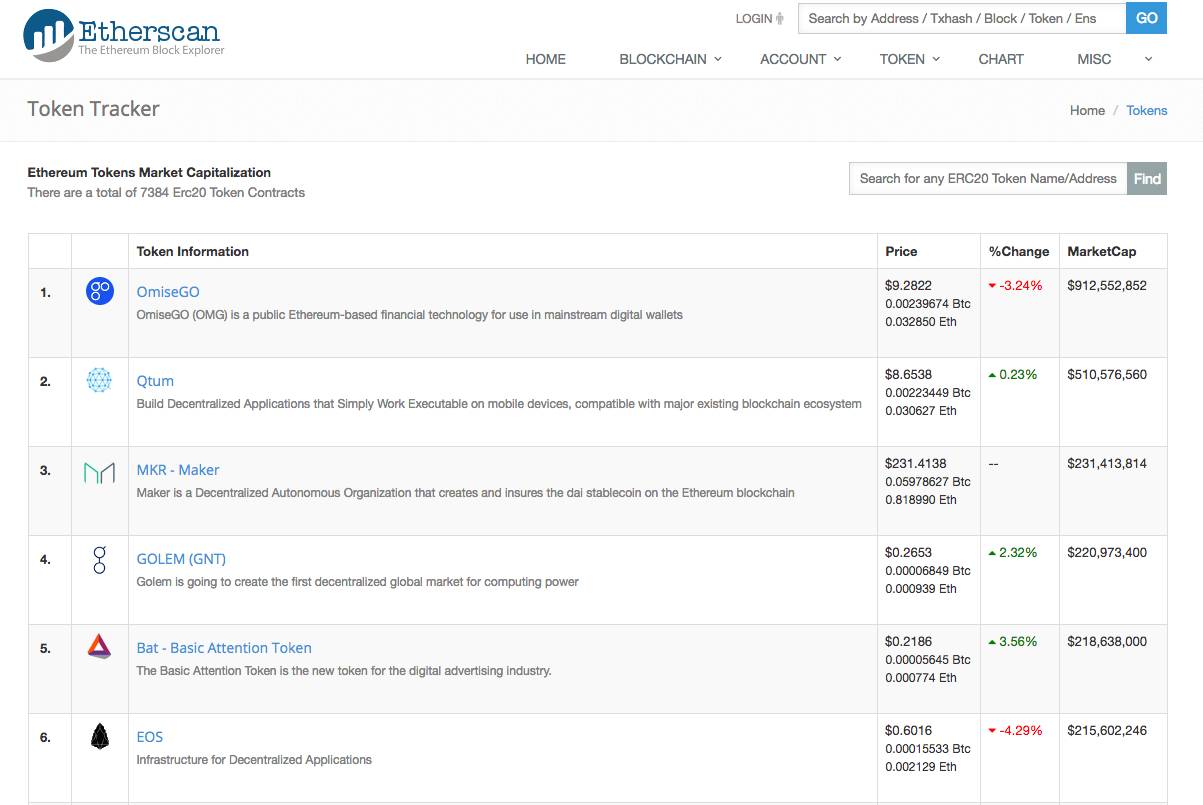Click the Etherscan logo
Viewport: 1203px width, 805px height.
point(124,35)
